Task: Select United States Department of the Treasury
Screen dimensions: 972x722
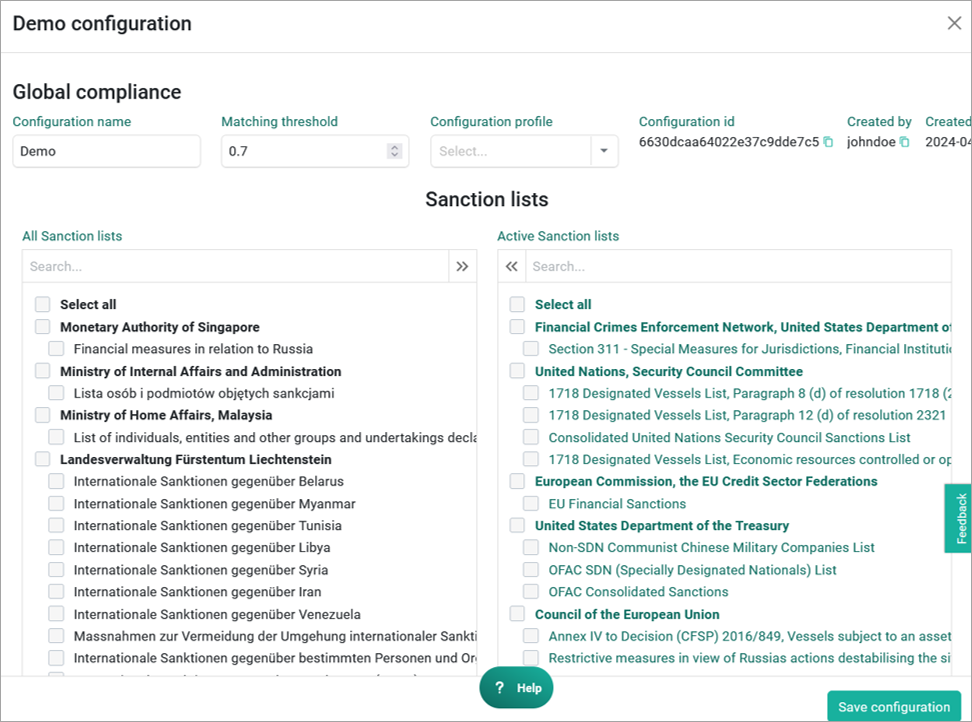Action: [517, 526]
